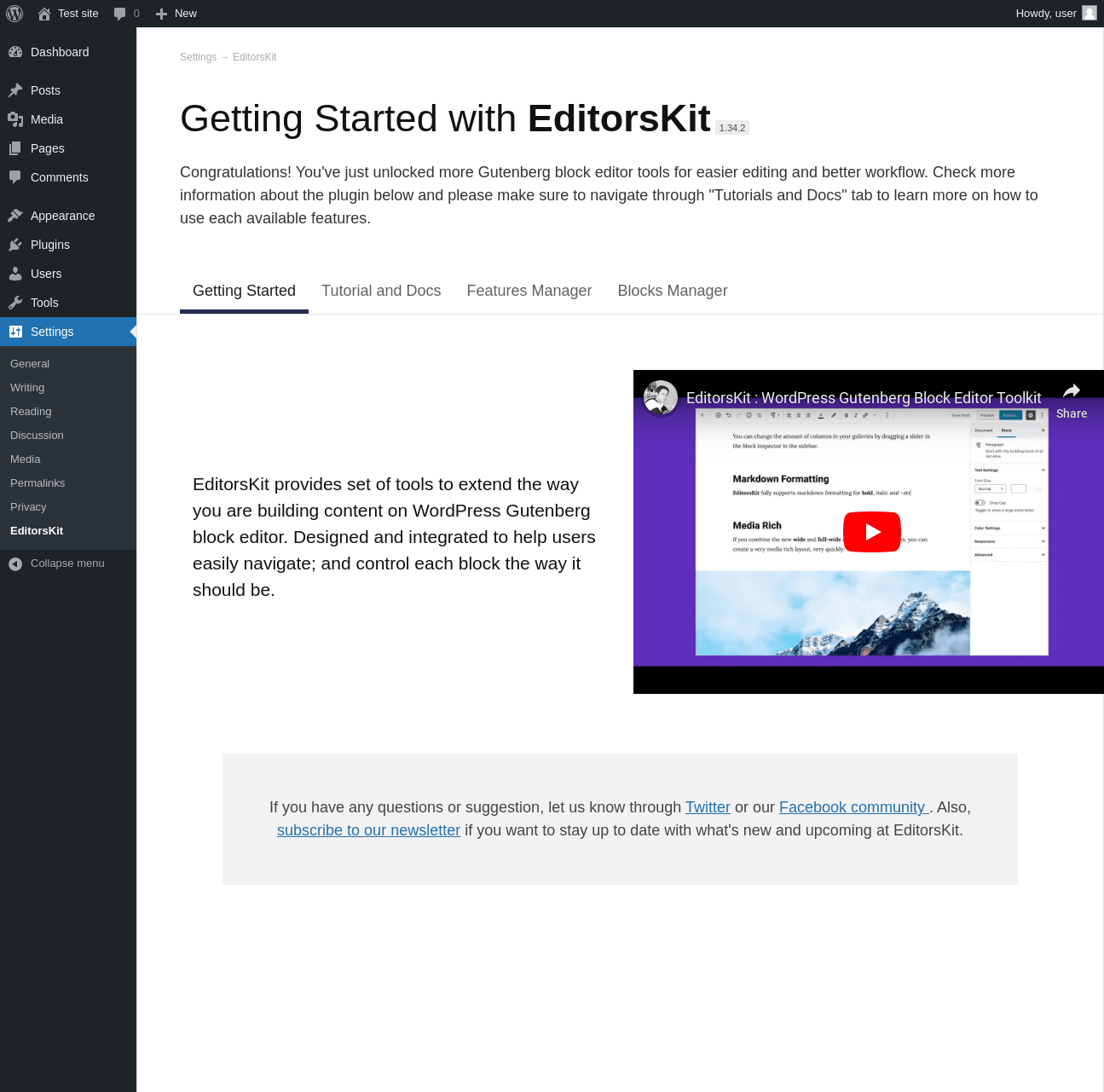
Task: Select EditorsKit in Settings submenu
Action: tap(37, 531)
